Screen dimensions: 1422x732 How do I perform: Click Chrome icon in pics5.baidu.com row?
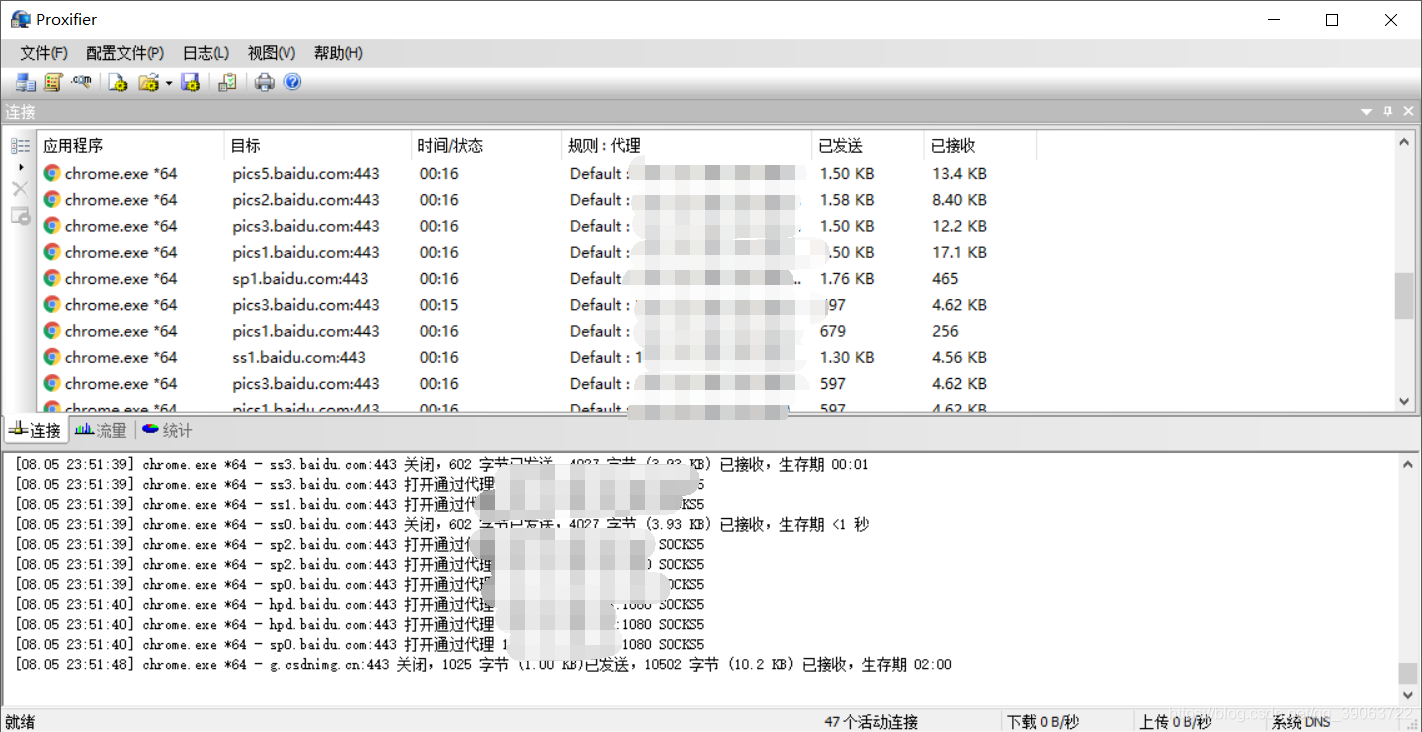coord(52,173)
